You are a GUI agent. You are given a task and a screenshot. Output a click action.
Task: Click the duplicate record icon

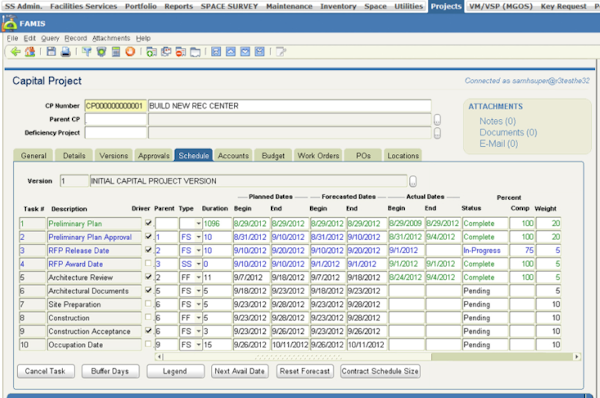pyautogui.click(x=166, y=52)
